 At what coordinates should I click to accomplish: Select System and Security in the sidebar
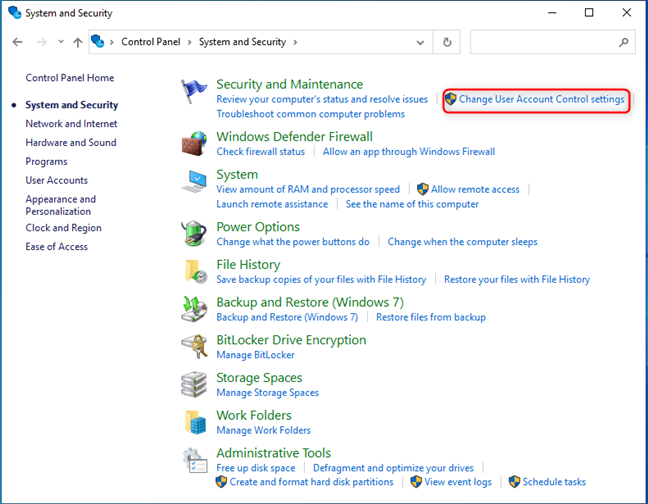click(71, 105)
